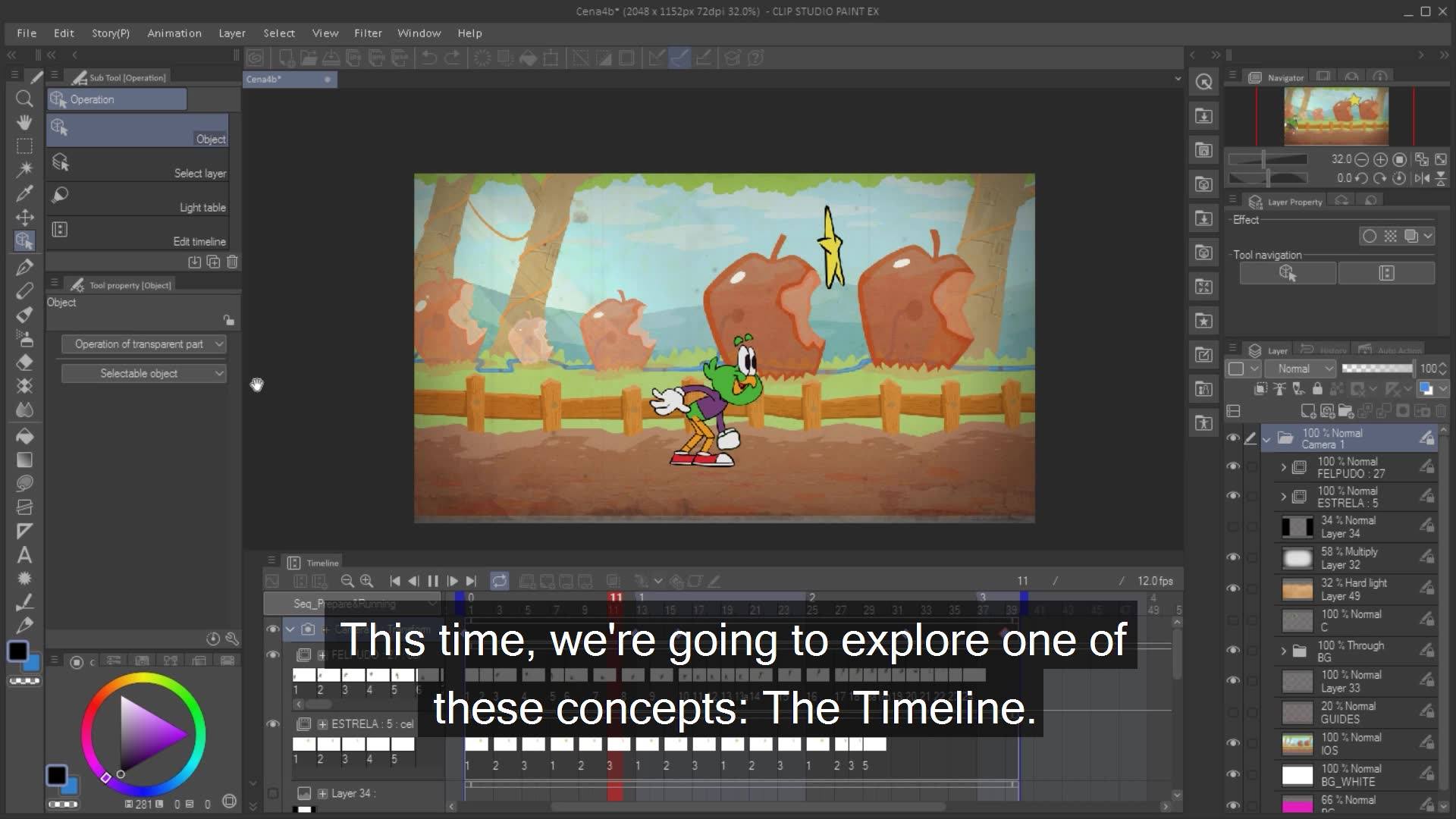Step to the next frame
The height and width of the screenshot is (819, 1456).
click(453, 581)
